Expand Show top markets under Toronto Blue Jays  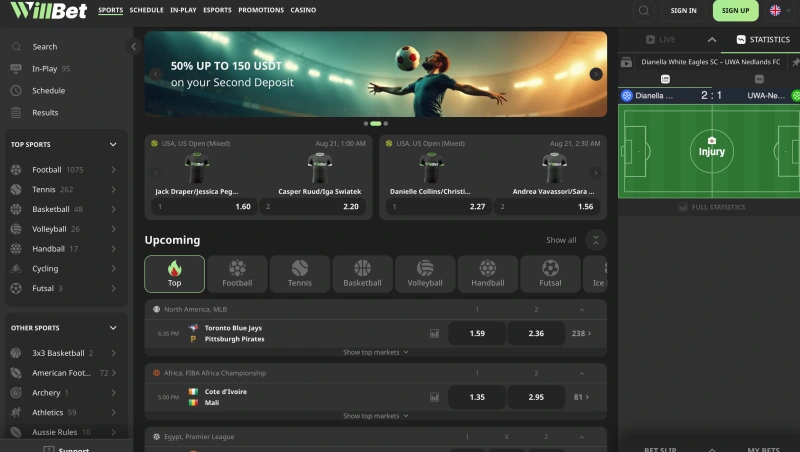[375, 352]
